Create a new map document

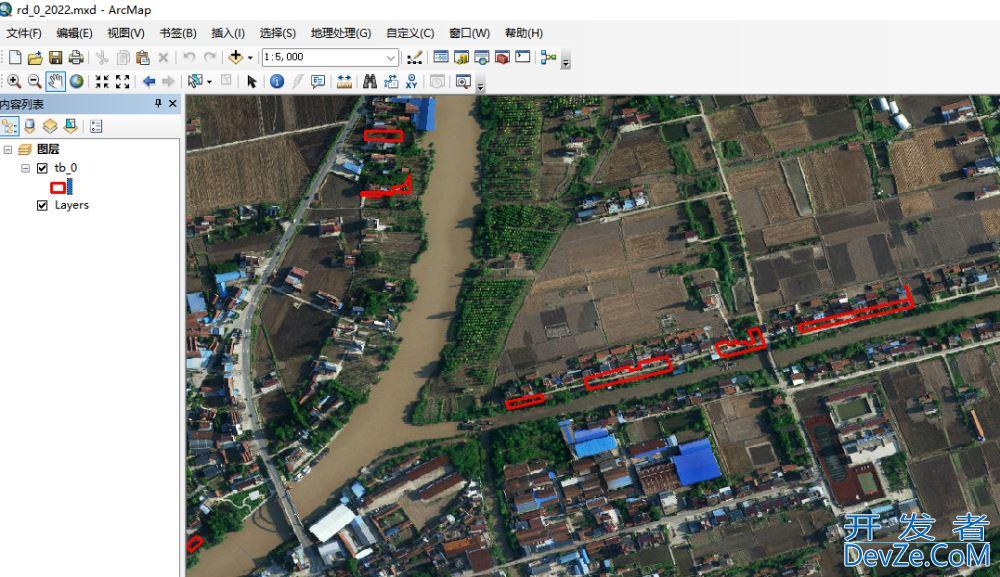point(15,57)
